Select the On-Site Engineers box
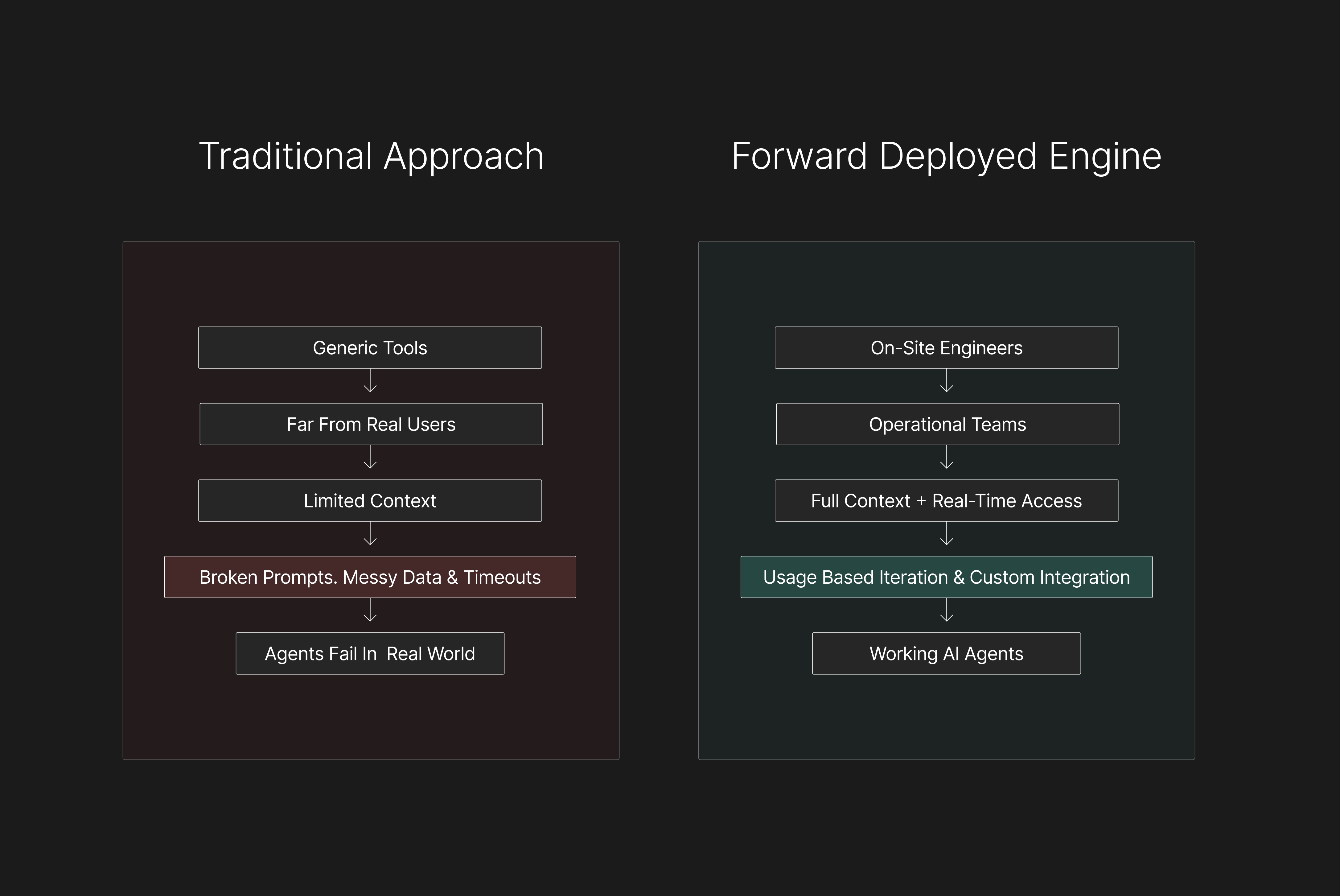Viewport: 1340px width, 896px height. (x=946, y=347)
